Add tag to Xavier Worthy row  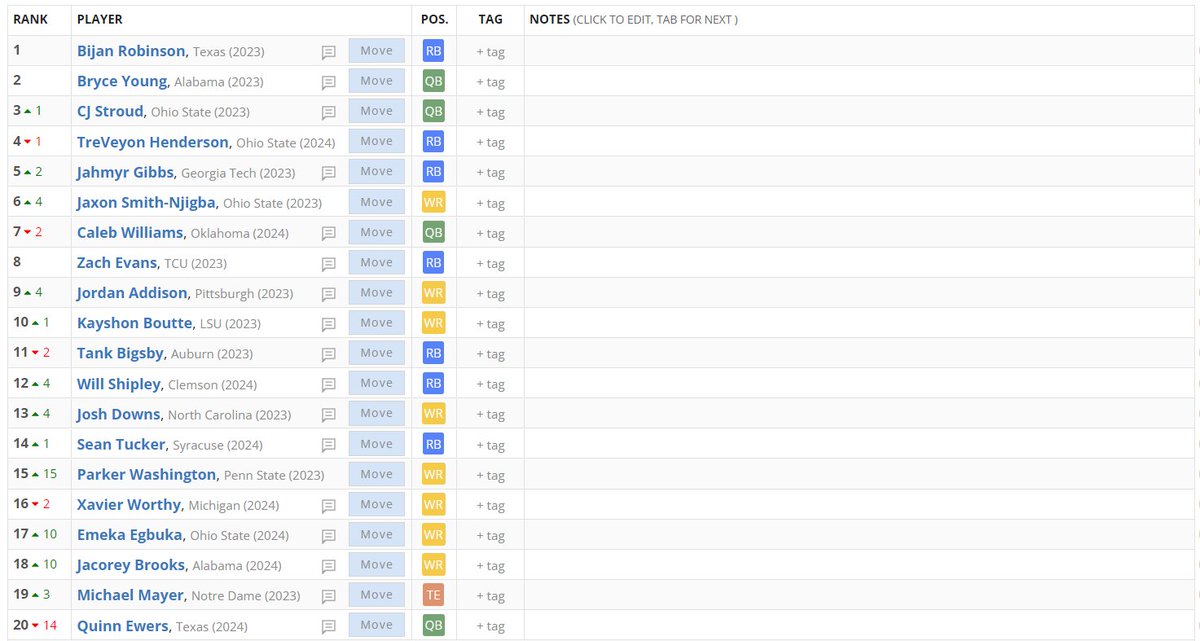tap(490, 506)
